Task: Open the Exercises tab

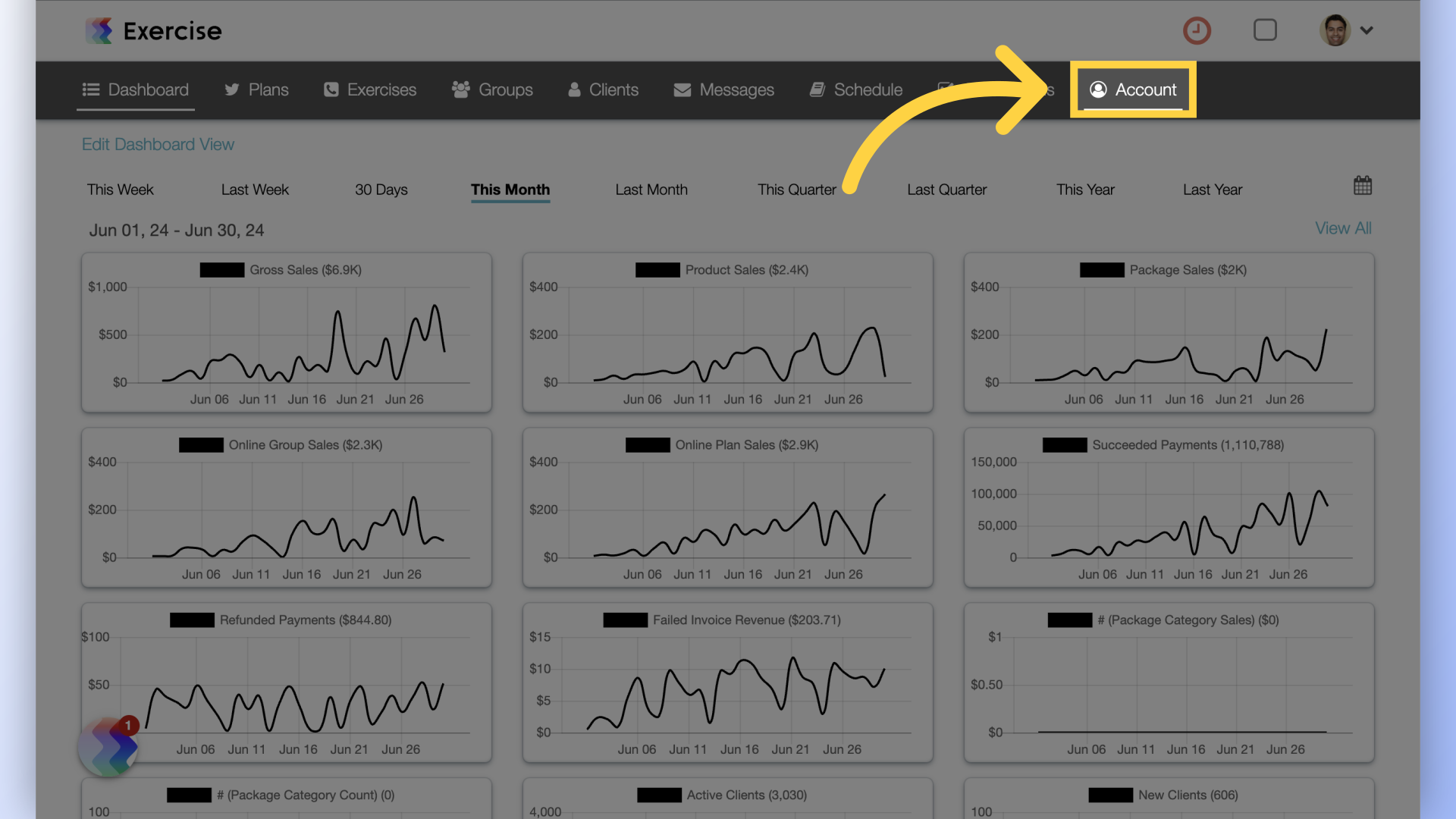Action: click(370, 89)
